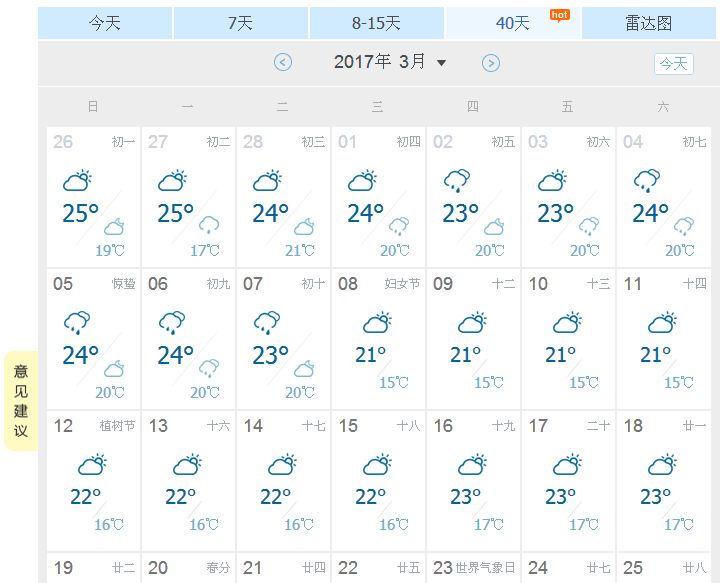Click the rain cloud icon on day 04
This screenshot has width=724, height=583.
pos(647,180)
